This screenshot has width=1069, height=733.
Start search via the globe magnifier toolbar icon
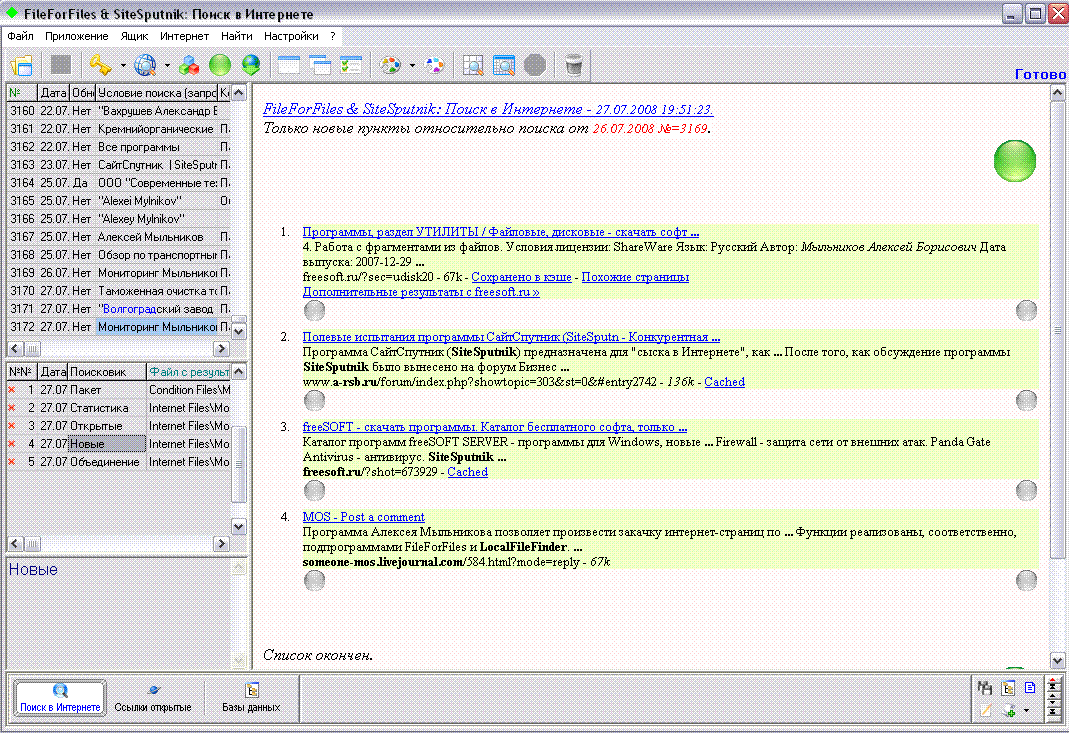click(143, 64)
